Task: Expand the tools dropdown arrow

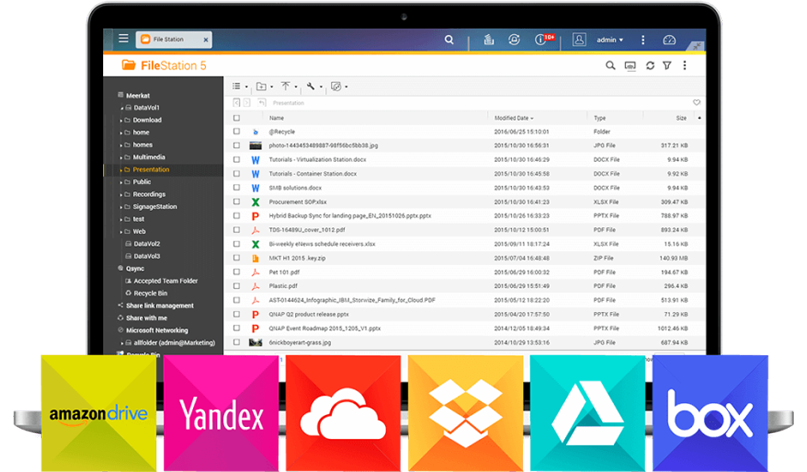Action: pyautogui.click(x=321, y=87)
